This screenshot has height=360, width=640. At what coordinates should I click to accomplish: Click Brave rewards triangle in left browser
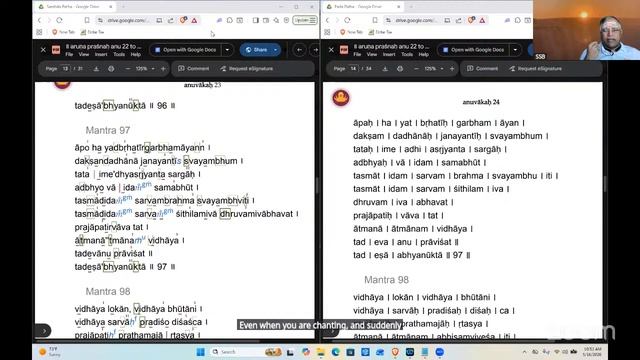(x=194, y=20)
